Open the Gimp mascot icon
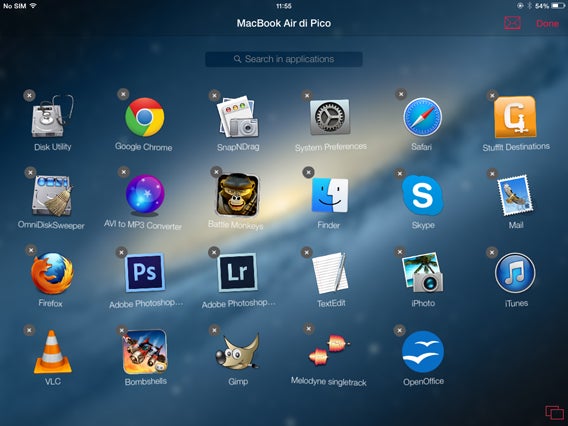The height and width of the screenshot is (426, 568). point(238,351)
